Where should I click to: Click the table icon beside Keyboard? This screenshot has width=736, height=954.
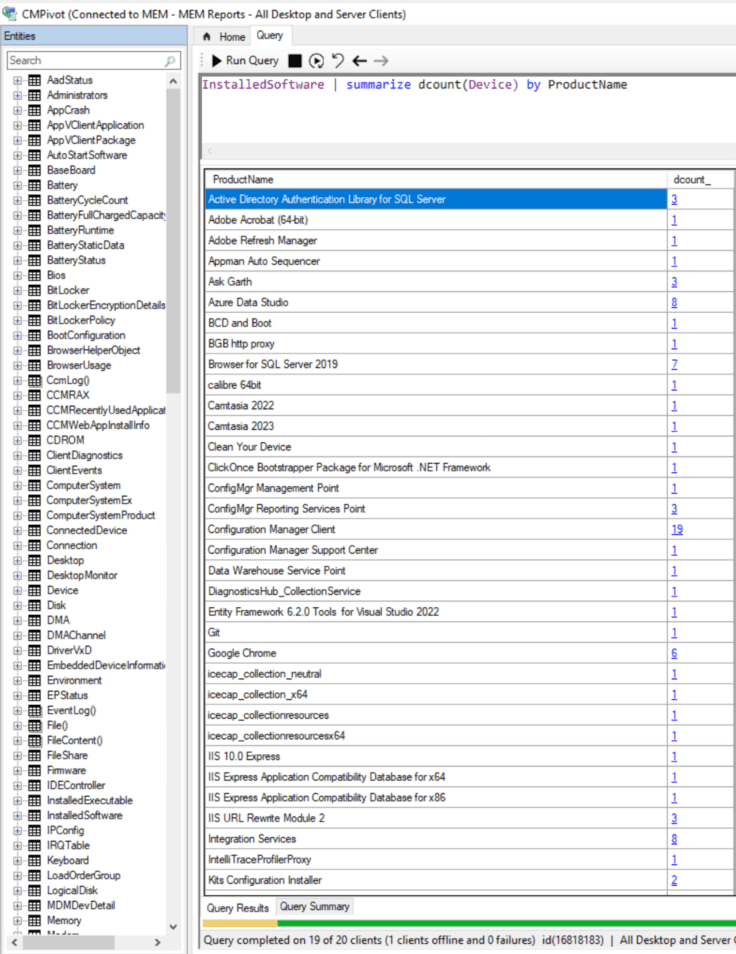click(35, 861)
